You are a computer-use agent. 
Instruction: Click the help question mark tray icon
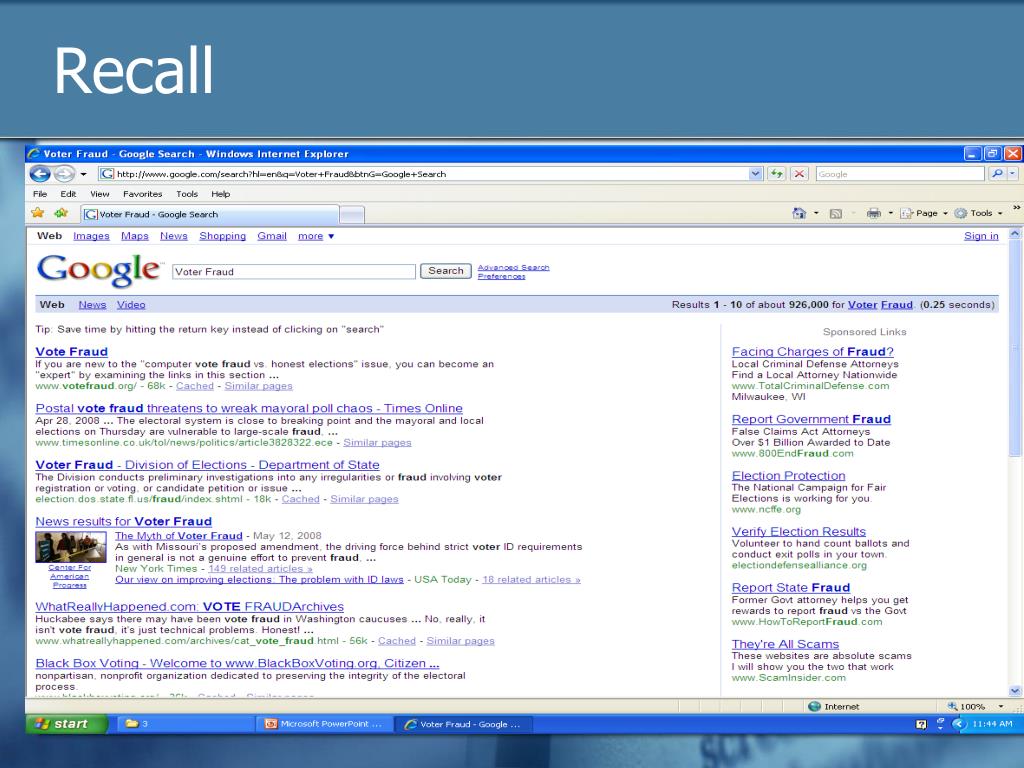(x=921, y=724)
